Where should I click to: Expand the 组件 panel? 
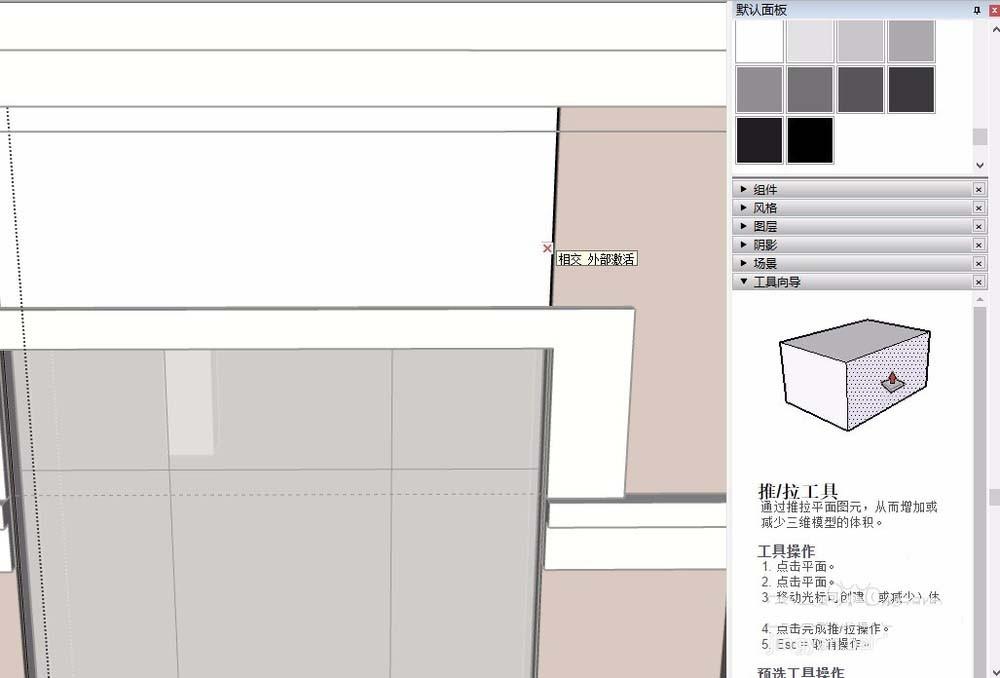[742, 188]
